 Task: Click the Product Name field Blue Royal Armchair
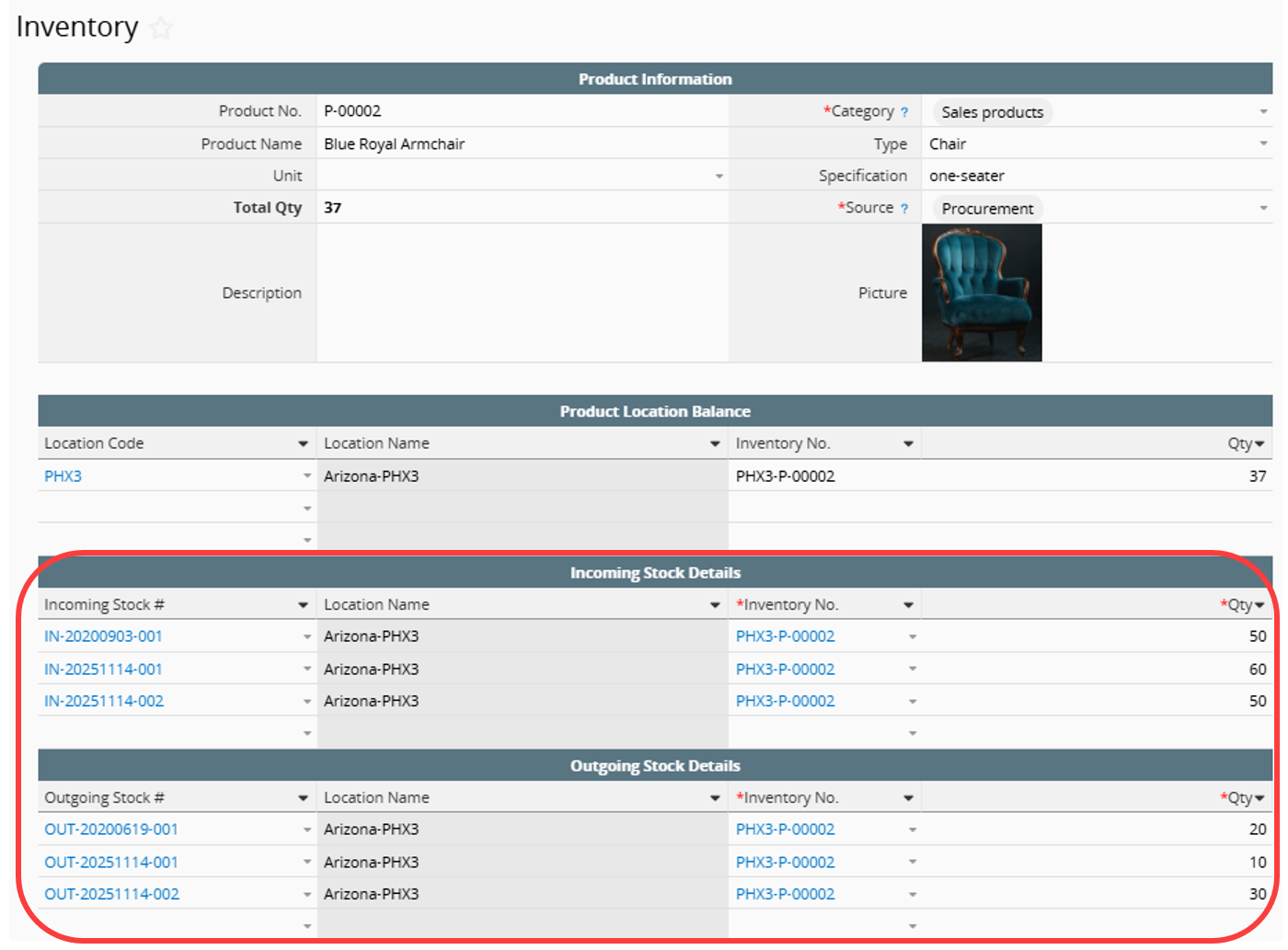point(521,144)
